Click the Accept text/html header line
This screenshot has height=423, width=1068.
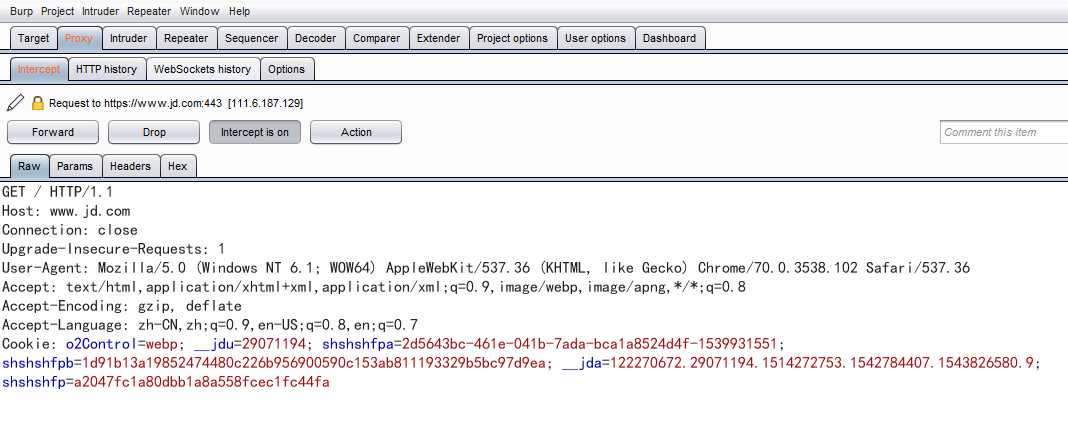tap(374, 287)
